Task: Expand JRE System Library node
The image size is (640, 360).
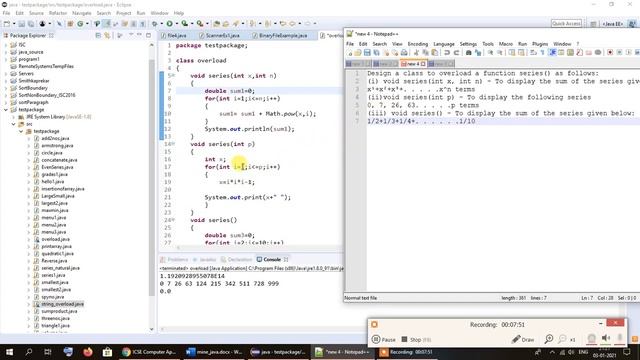Action: (x=13, y=117)
